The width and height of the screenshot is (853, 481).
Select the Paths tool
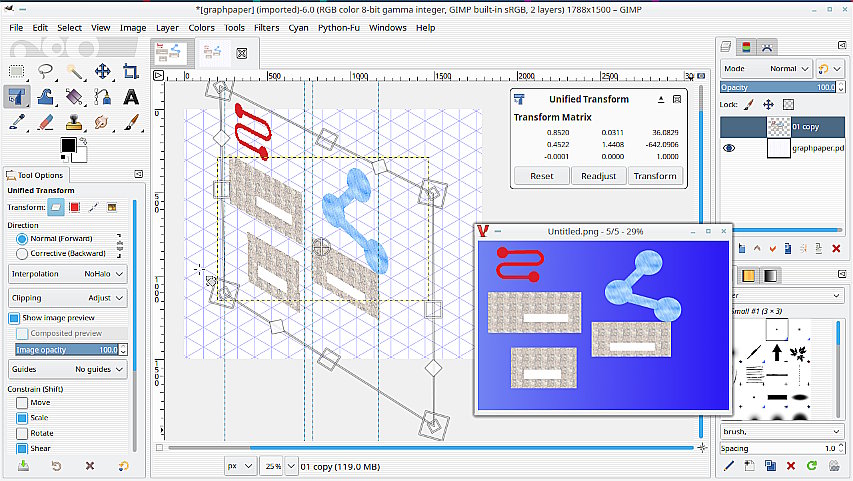[102, 97]
